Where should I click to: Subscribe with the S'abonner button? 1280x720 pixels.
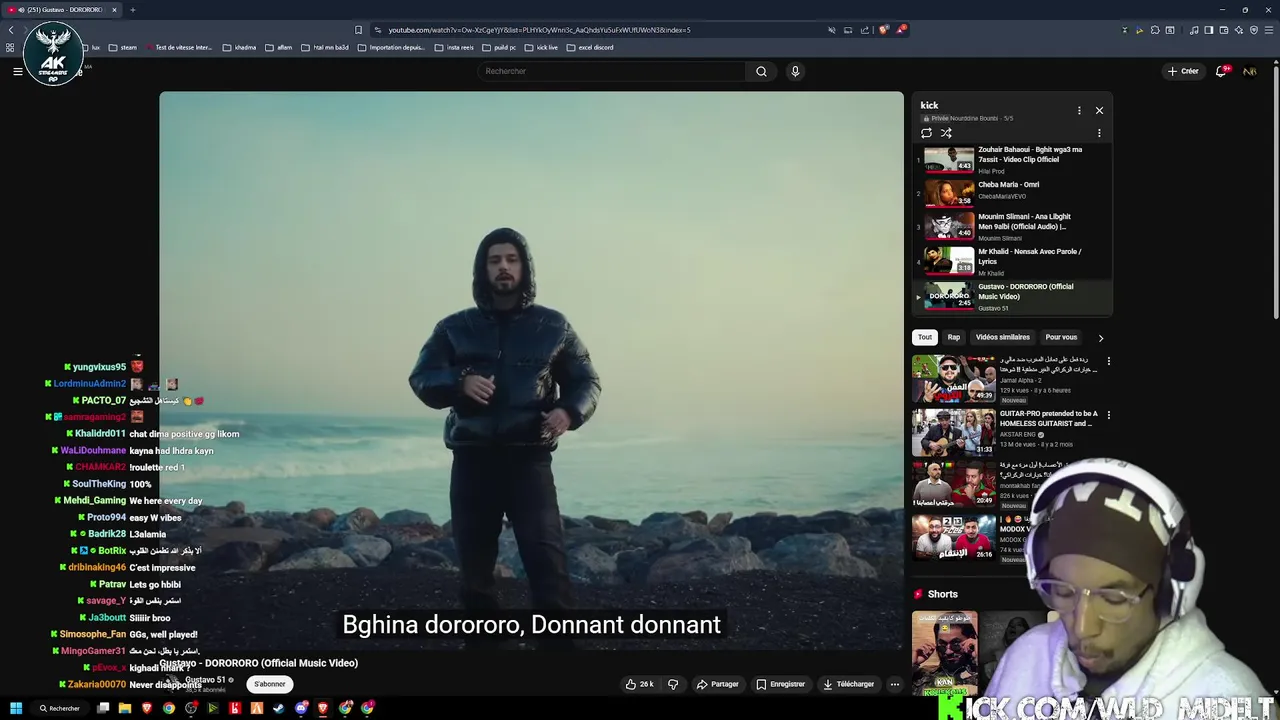point(270,684)
